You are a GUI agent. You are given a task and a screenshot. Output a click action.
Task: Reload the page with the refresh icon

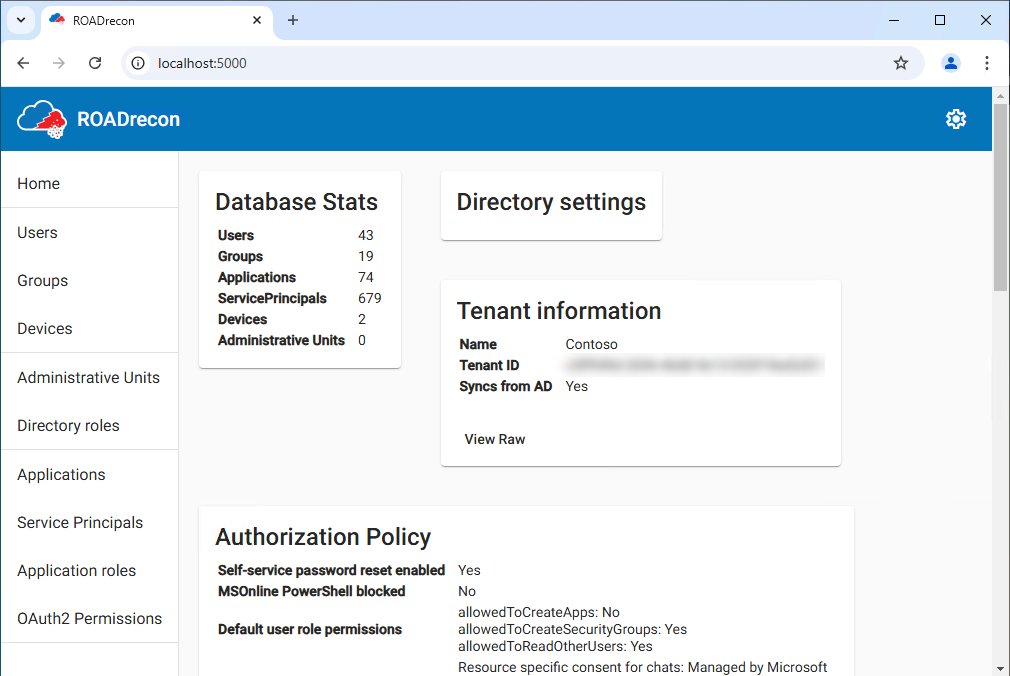tap(95, 63)
